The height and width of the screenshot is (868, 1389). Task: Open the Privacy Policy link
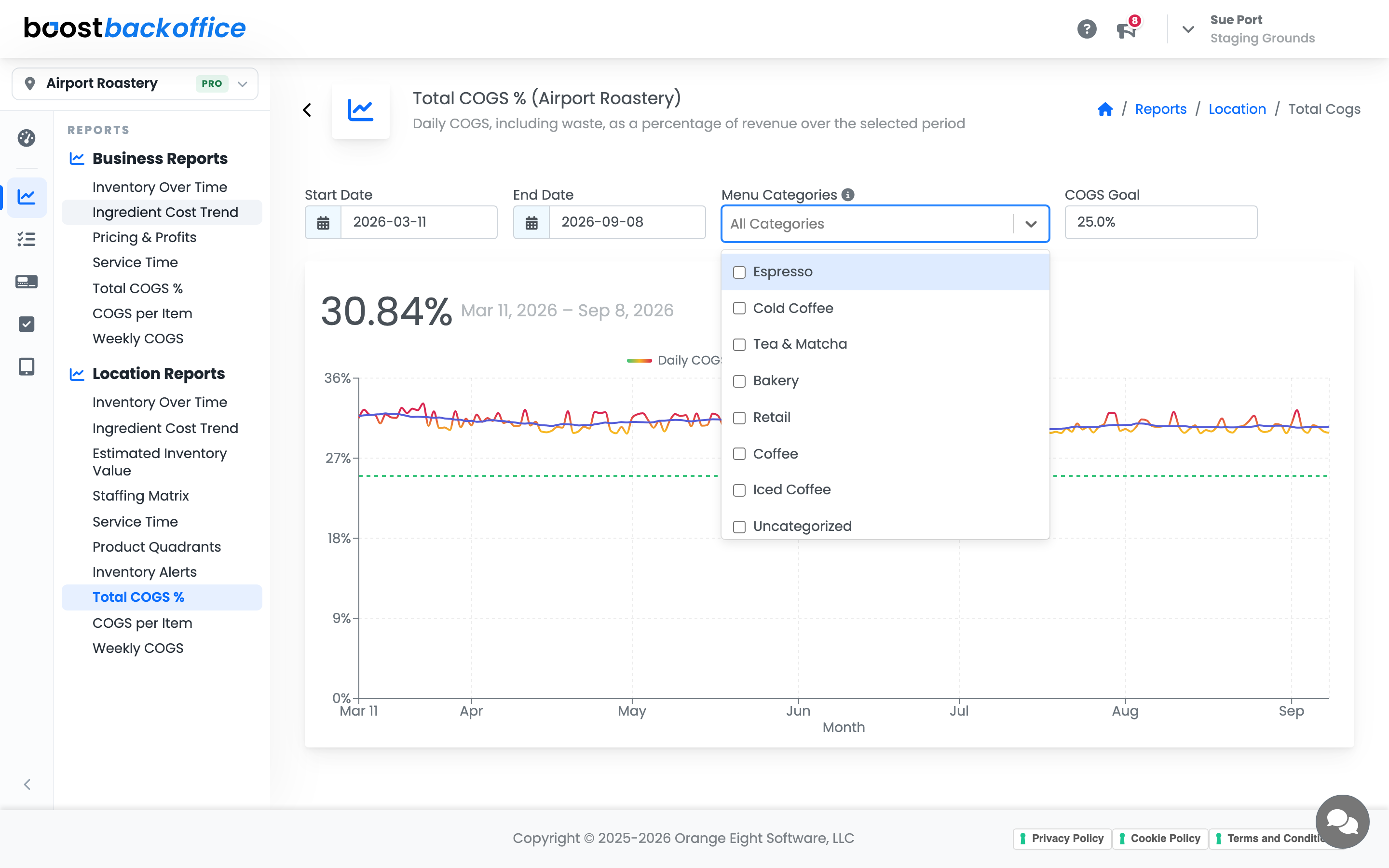(1062, 838)
